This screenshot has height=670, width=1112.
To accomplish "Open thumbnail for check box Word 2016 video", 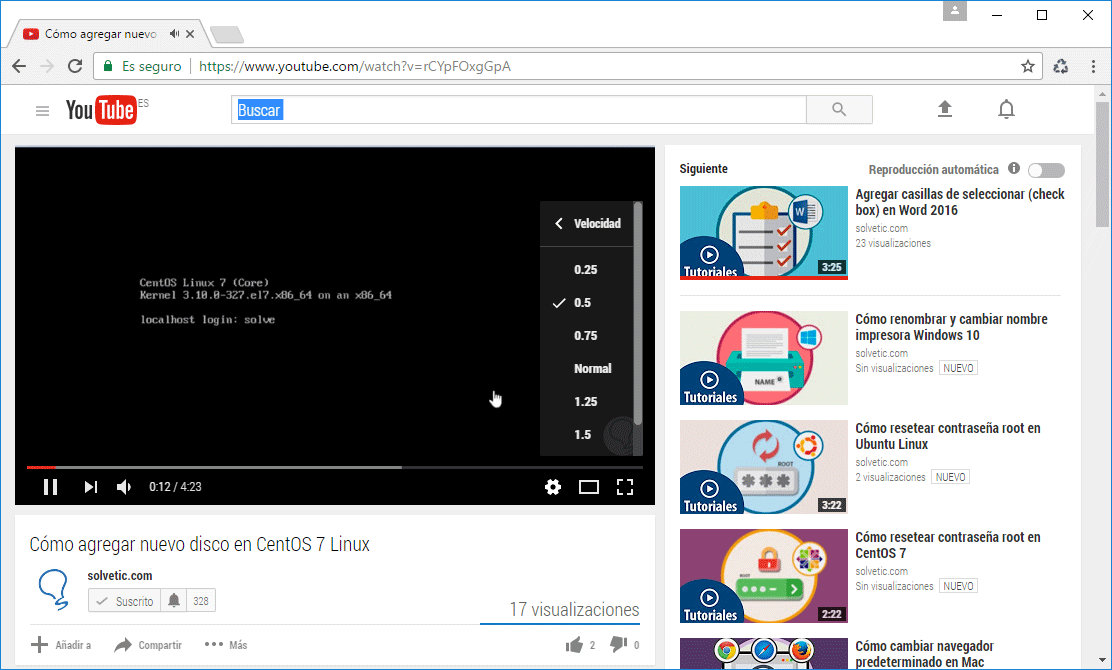I will tap(764, 233).
